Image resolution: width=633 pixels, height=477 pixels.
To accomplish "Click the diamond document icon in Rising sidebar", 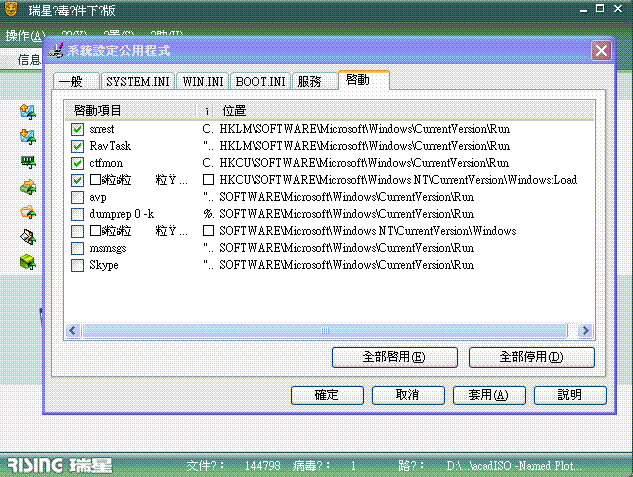I will 28,237.
